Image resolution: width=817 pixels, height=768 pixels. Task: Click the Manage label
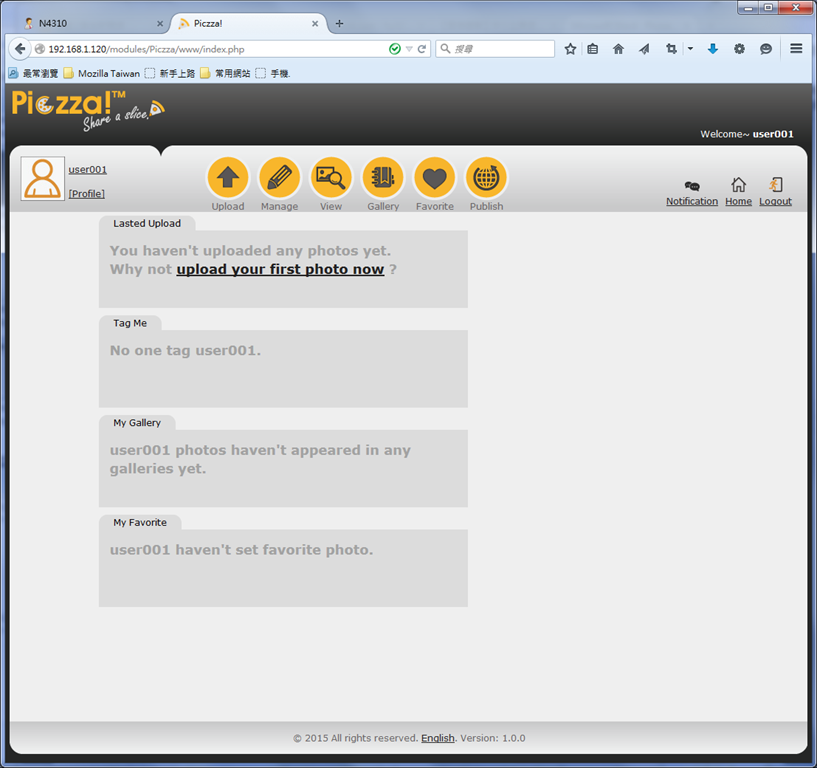tap(279, 206)
